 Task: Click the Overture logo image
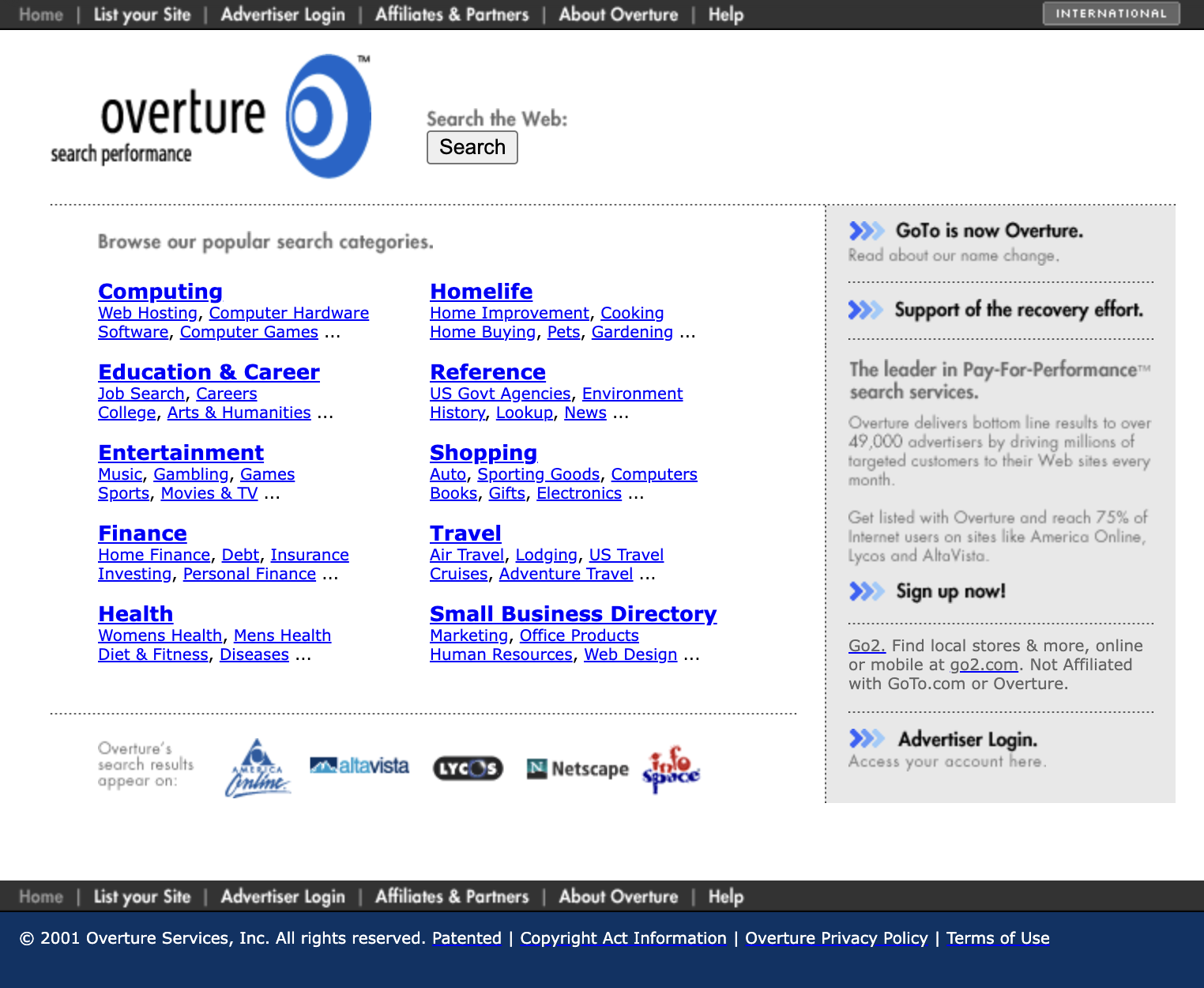point(211,116)
